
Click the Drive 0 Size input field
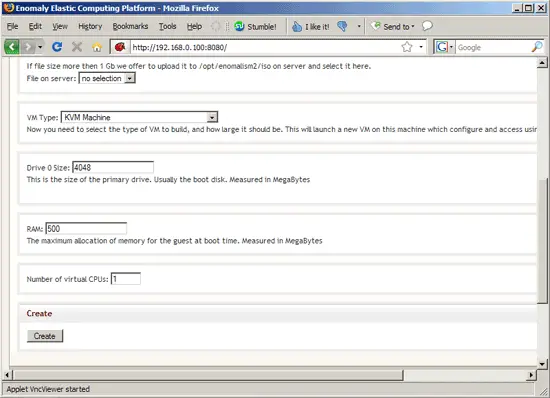click(x=113, y=167)
